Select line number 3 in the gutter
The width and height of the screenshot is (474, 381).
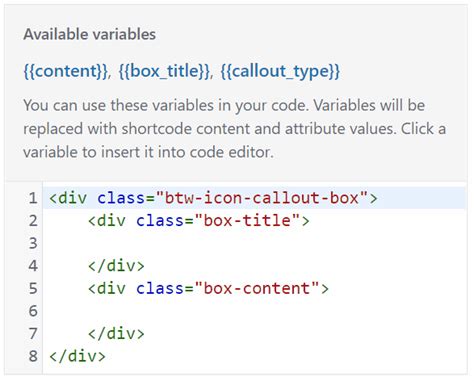[x=33, y=243]
